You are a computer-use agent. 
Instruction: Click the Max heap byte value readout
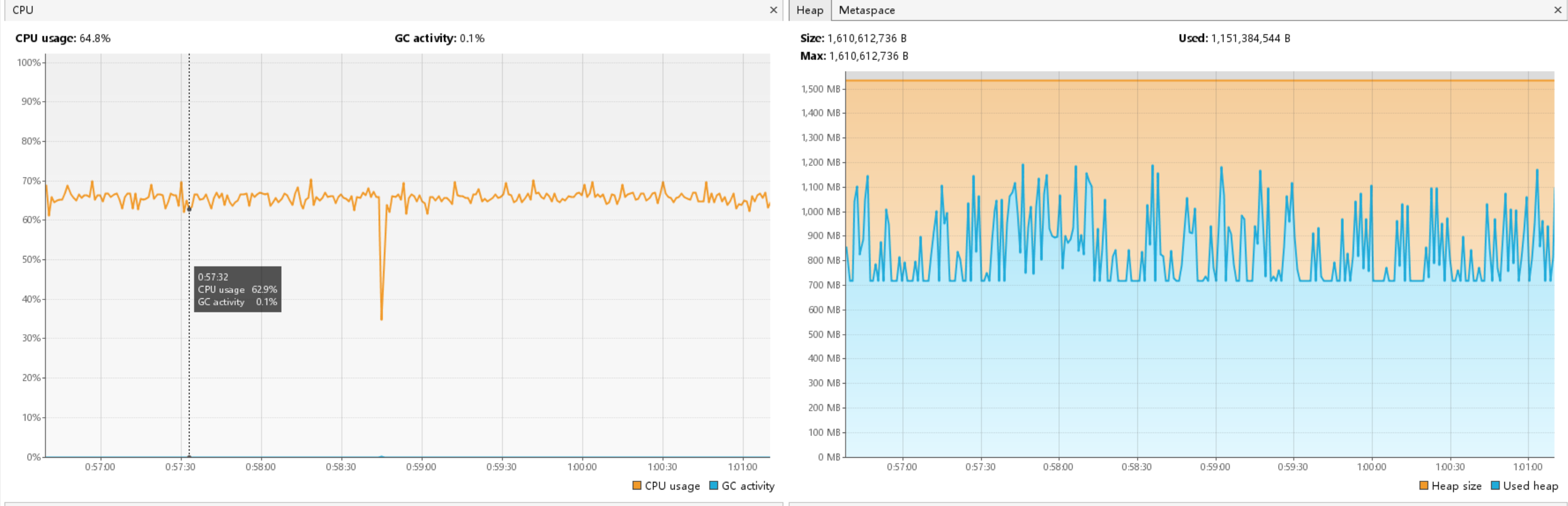point(868,56)
